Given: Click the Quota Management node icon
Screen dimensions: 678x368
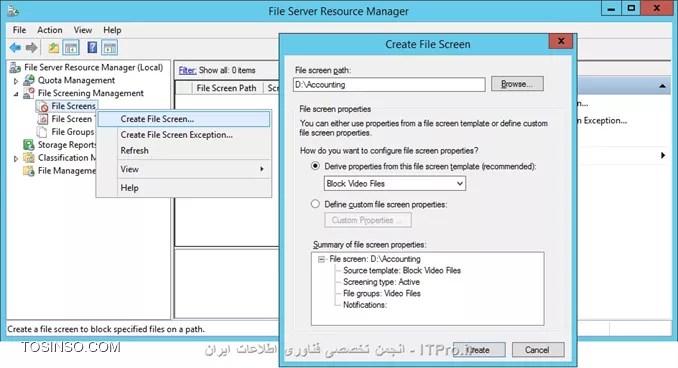Looking at the screenshot, I should (29, 80).
